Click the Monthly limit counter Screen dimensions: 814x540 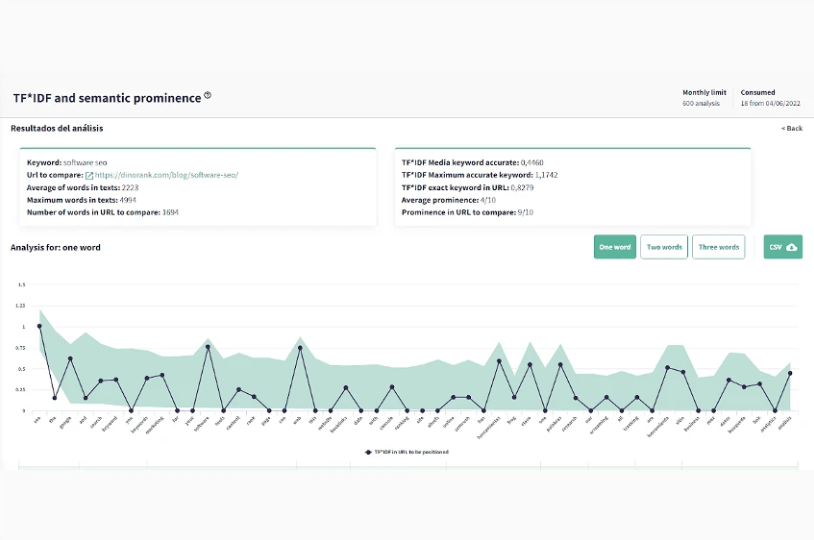coord(702,98)
